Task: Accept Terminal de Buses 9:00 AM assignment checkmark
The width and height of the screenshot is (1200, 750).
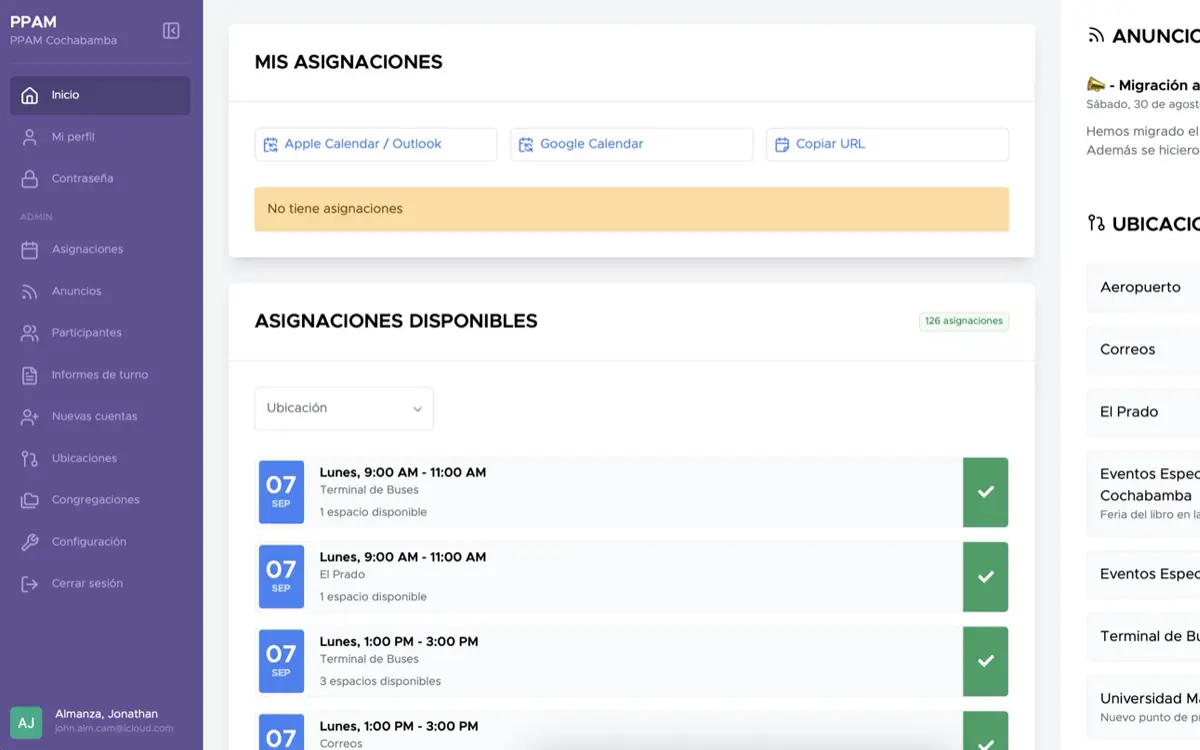Action: pyautogui.click(x=985, y=492)
